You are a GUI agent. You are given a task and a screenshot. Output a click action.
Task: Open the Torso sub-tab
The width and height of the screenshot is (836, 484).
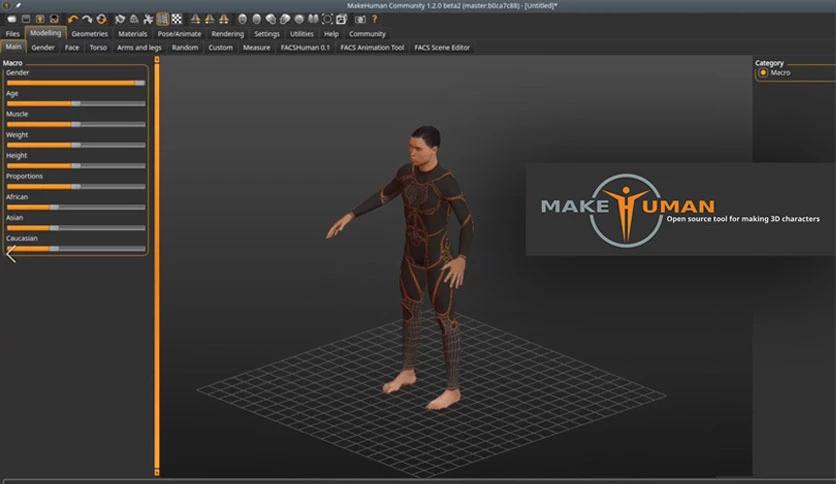tap(98, 47)
